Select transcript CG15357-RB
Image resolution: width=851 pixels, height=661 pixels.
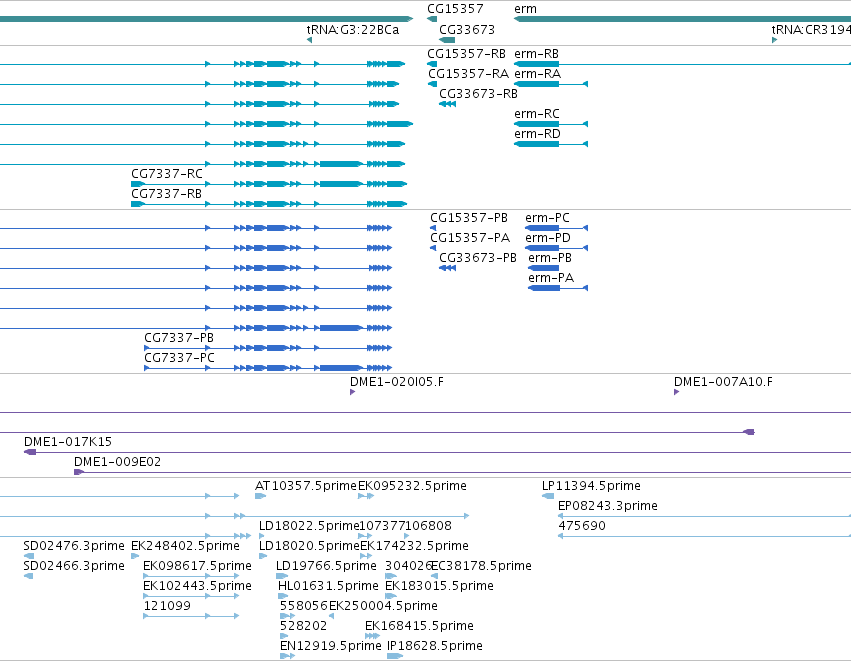(x=466, y=54)
